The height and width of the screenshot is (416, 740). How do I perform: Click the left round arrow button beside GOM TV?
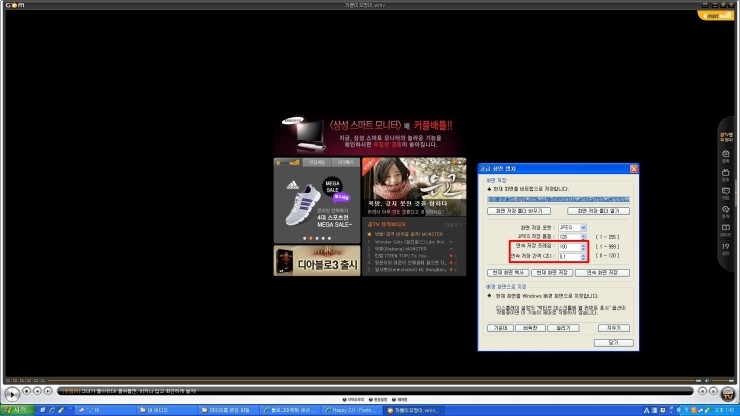coord(702,391)
